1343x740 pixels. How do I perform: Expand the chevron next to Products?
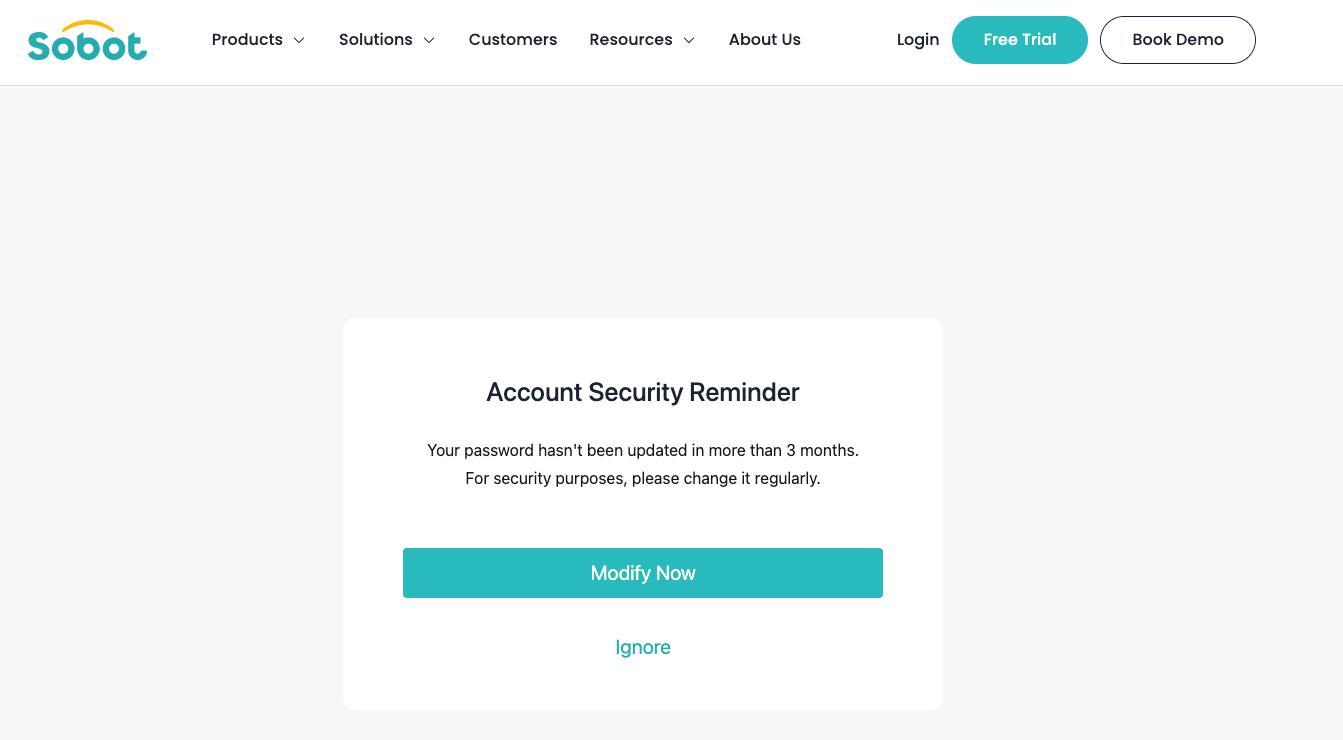[299, 41]
